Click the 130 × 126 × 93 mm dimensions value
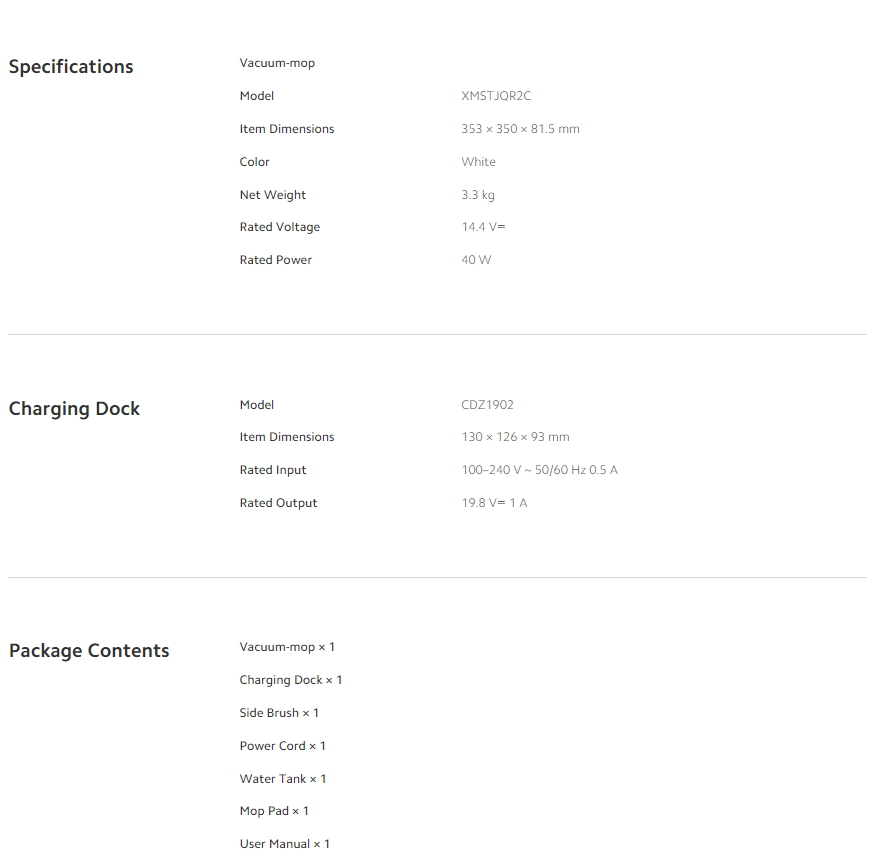This screenshot has width=870, height=854. [515, 437]
